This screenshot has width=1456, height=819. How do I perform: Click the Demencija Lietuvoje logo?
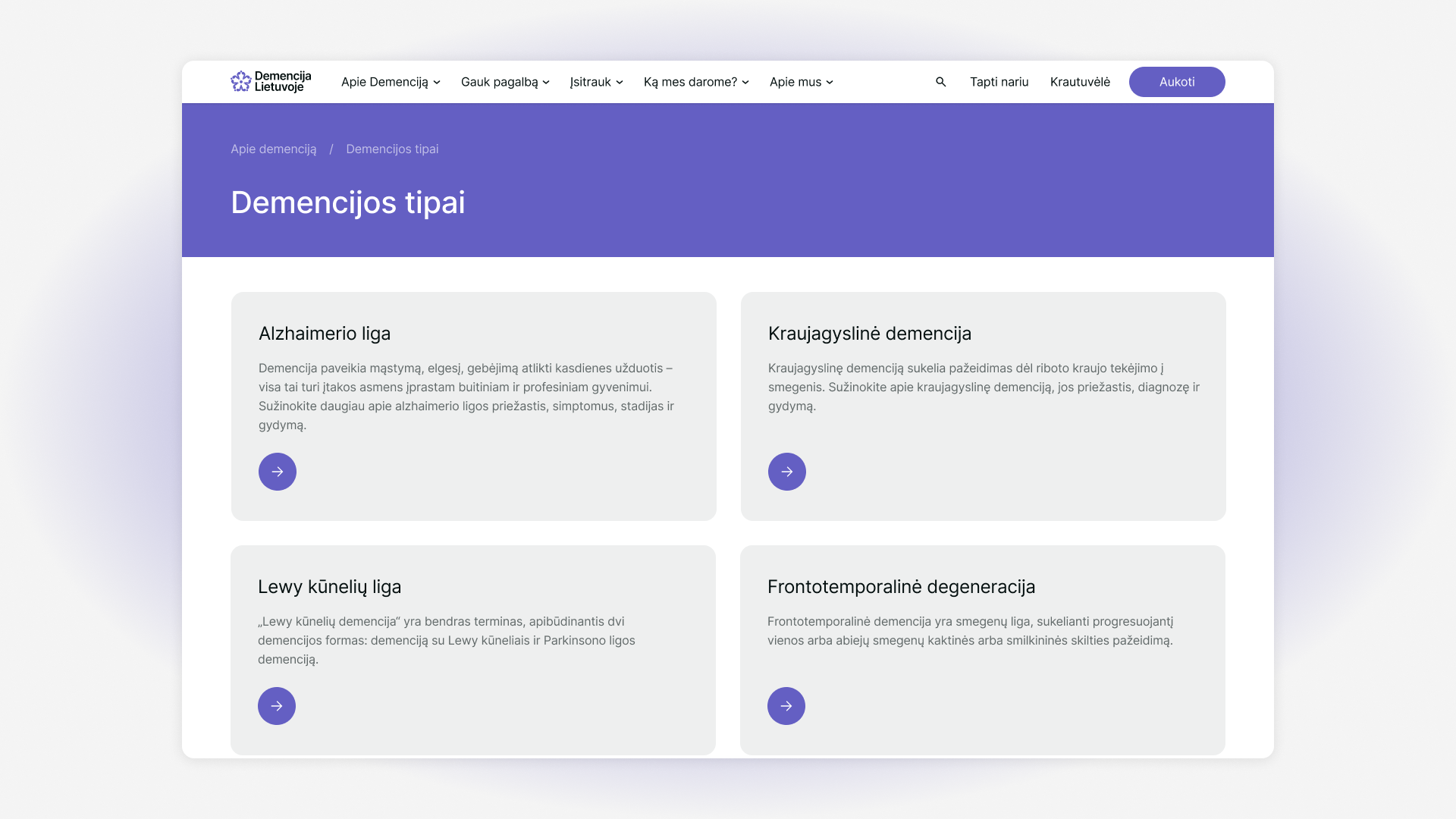[x=271, y=82]
